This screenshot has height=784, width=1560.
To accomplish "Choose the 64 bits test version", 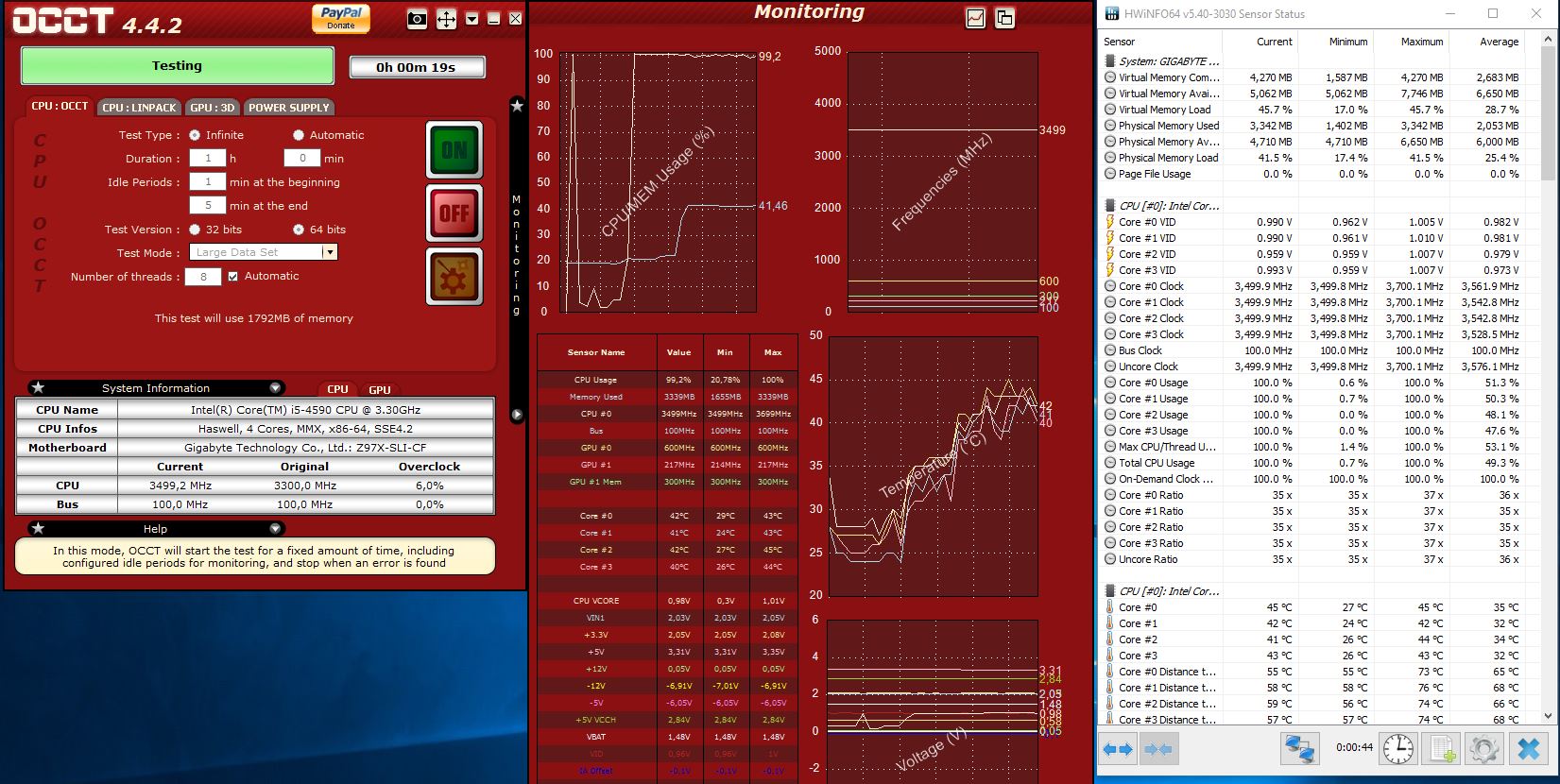I will click(299, 230).
